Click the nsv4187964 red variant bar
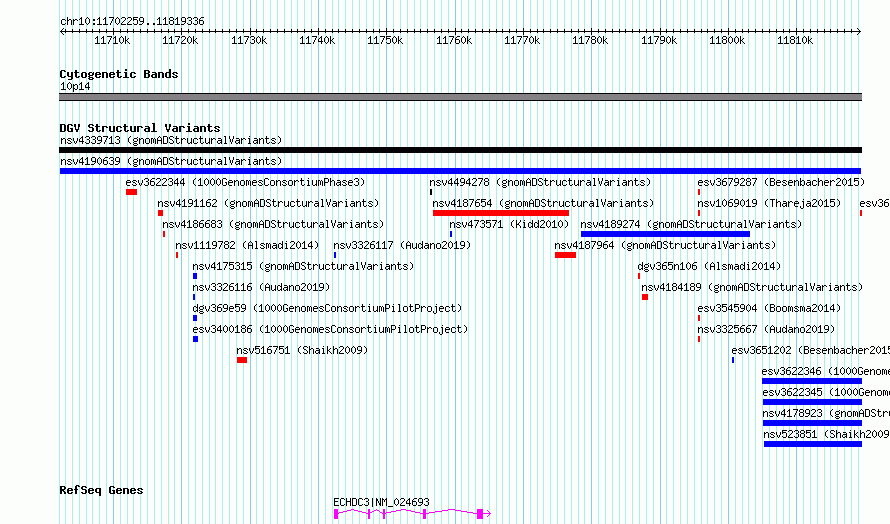 565,255
